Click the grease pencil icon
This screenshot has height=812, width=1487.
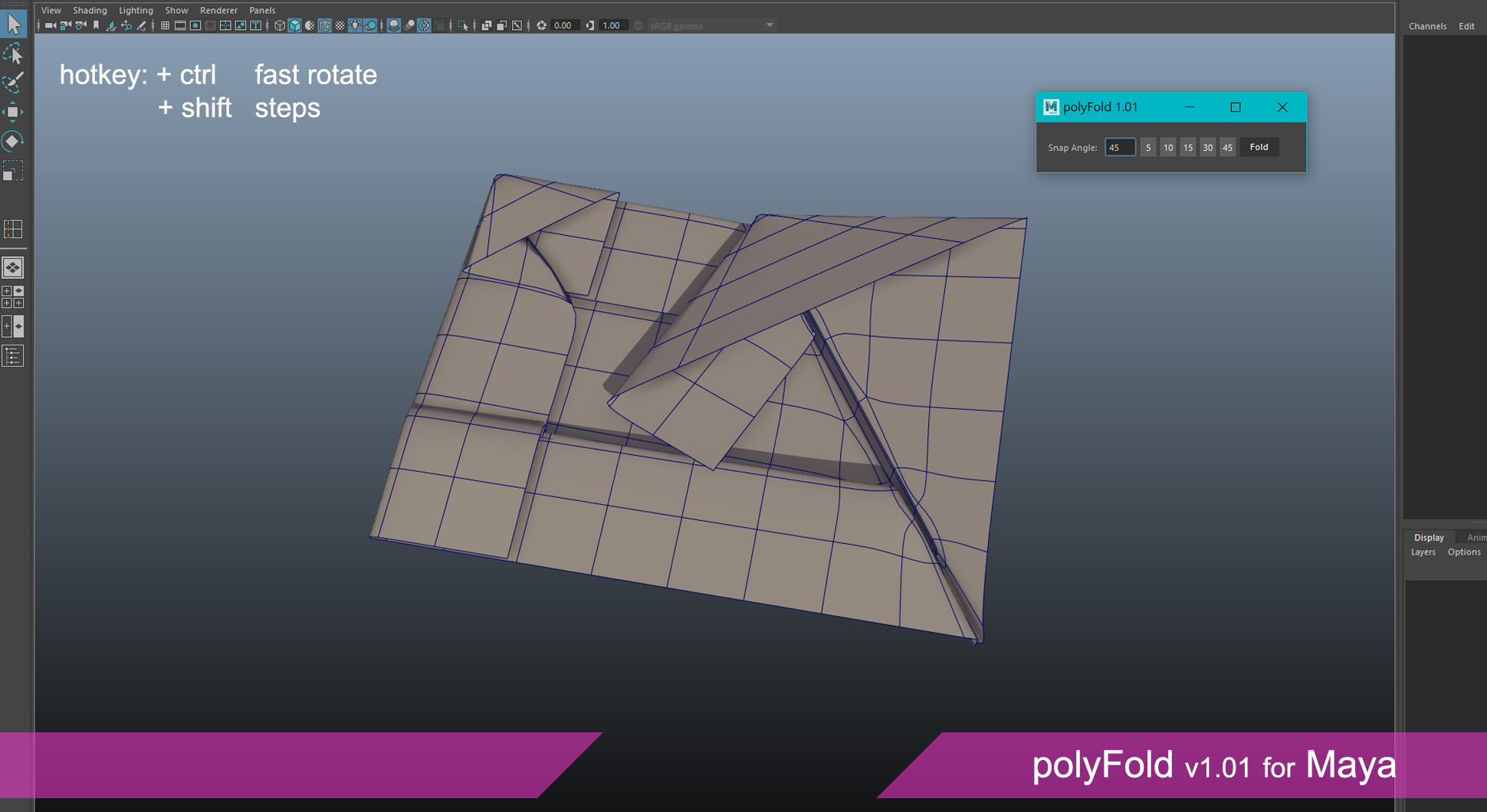coord(141,25)
